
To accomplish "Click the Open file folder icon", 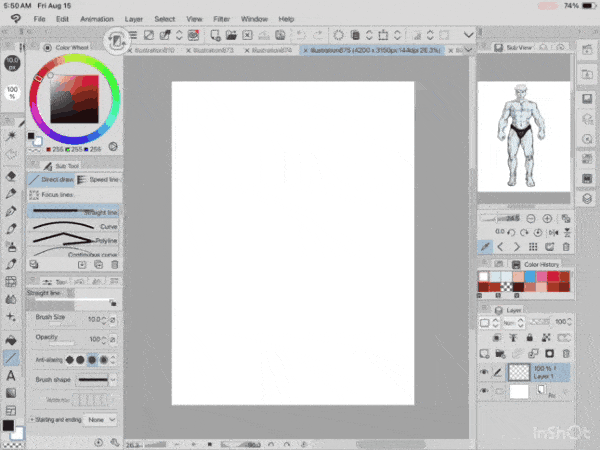I will pos(231,37).
